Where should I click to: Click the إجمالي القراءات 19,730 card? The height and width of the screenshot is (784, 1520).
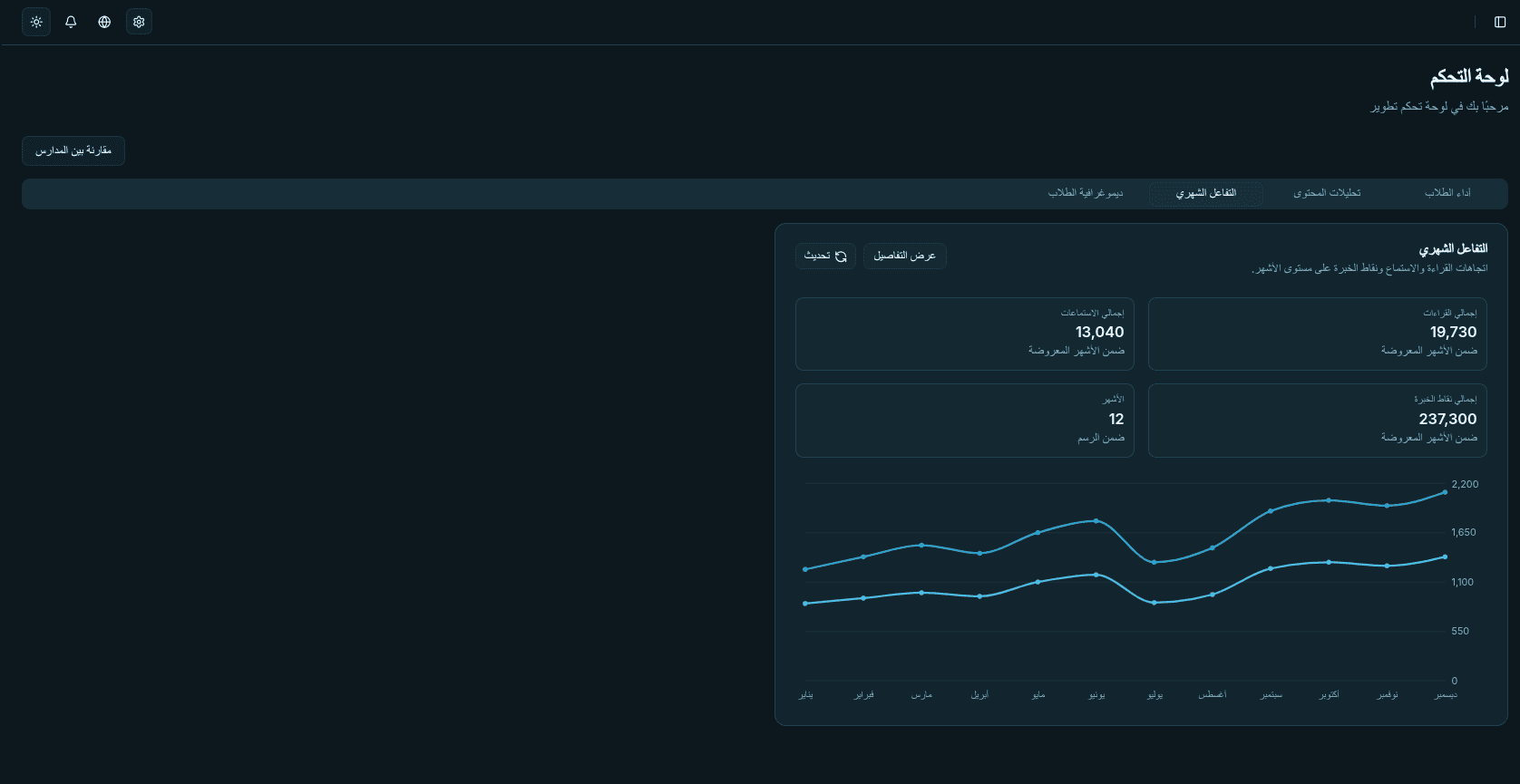point(1318,334)
